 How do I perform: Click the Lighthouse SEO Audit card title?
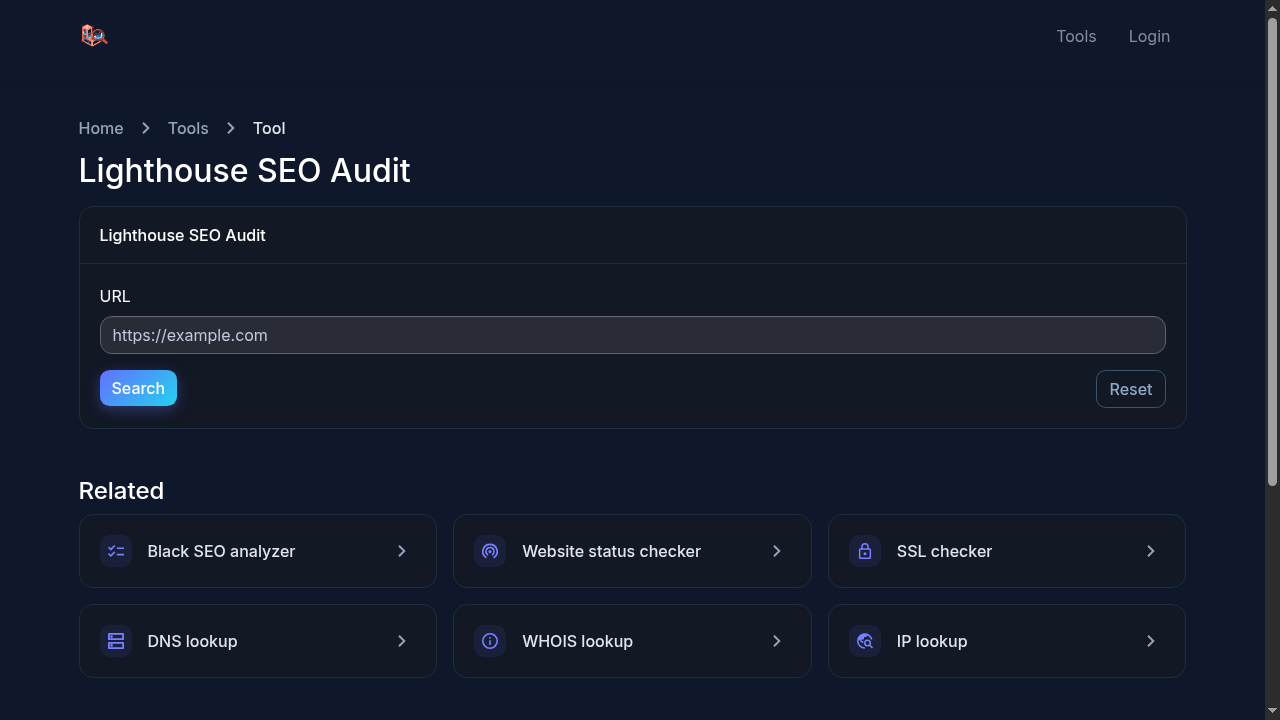pos(183,235)
